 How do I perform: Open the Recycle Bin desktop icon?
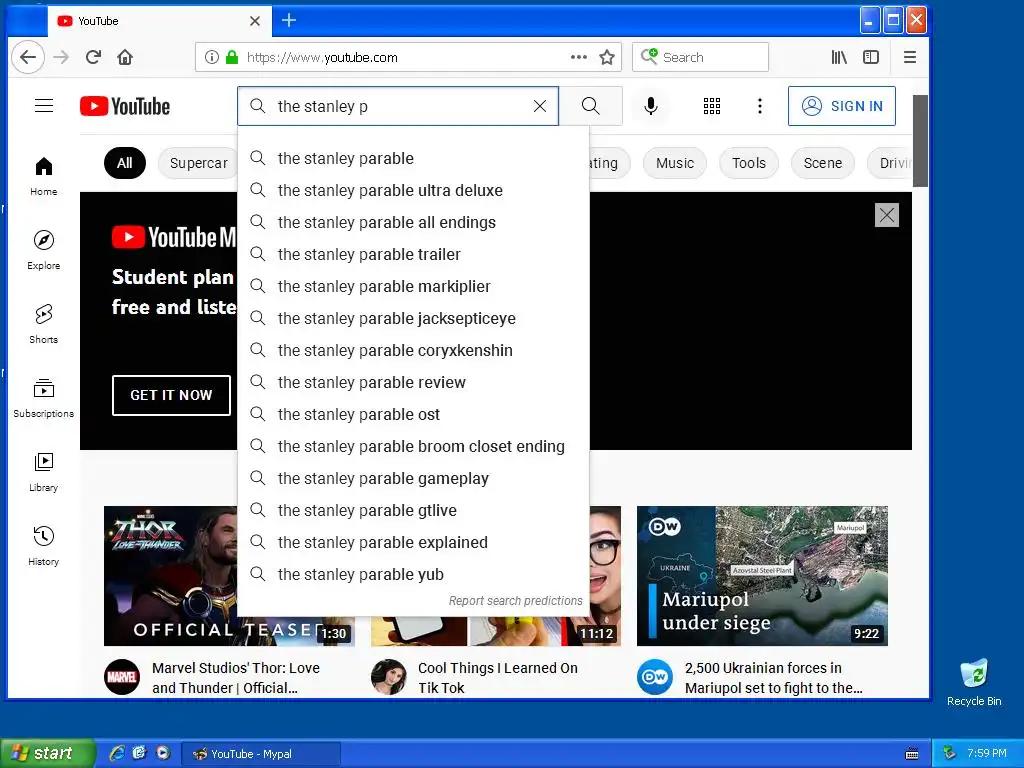click(x=974, y=682)
